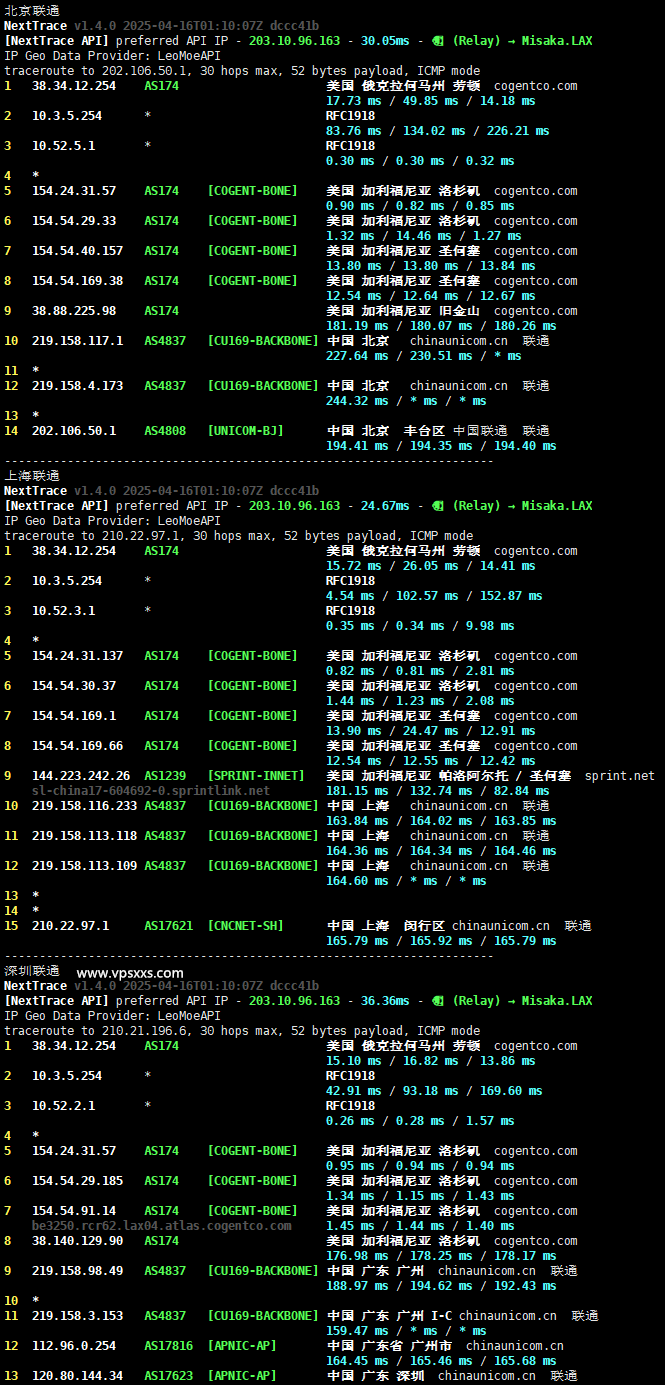Image resolution: width=665 pixels, height=1385 pixels.
Task: Click hop IP 10.52.5.1
Action: click(63, 146)
